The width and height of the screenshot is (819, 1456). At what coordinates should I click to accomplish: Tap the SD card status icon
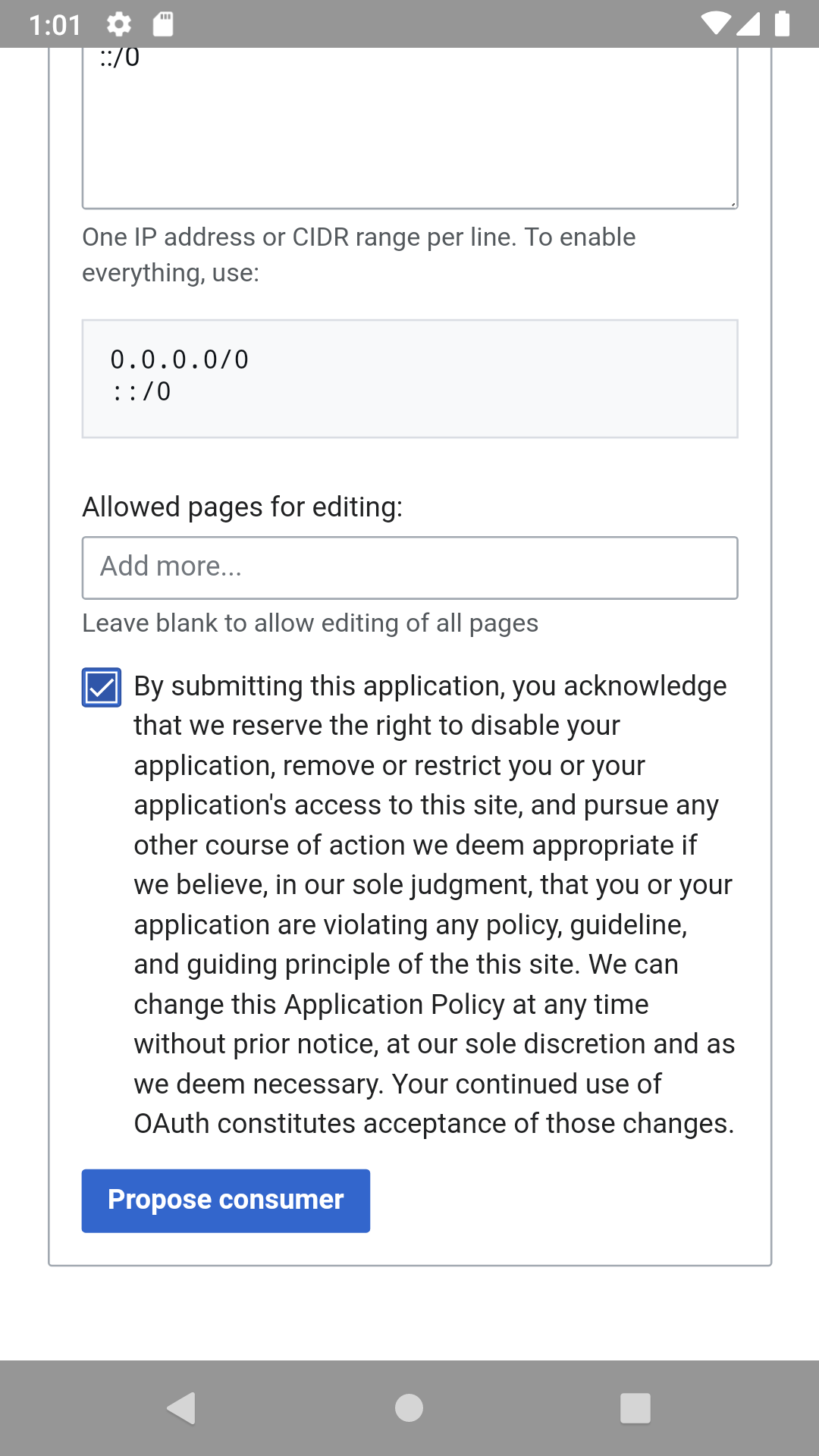pos(162,24)
